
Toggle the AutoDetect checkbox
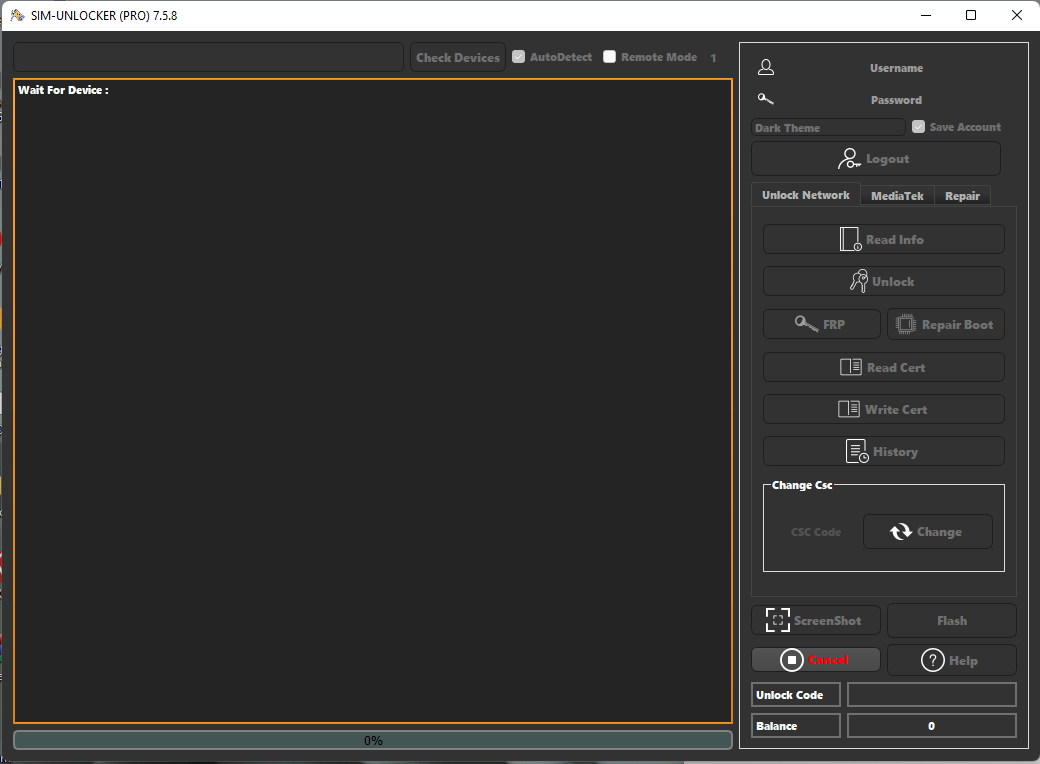(518, 57)
